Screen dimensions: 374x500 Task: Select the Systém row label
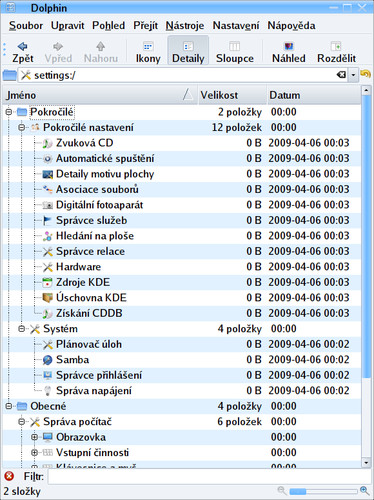pyautogui.click(x=60, y=329)
